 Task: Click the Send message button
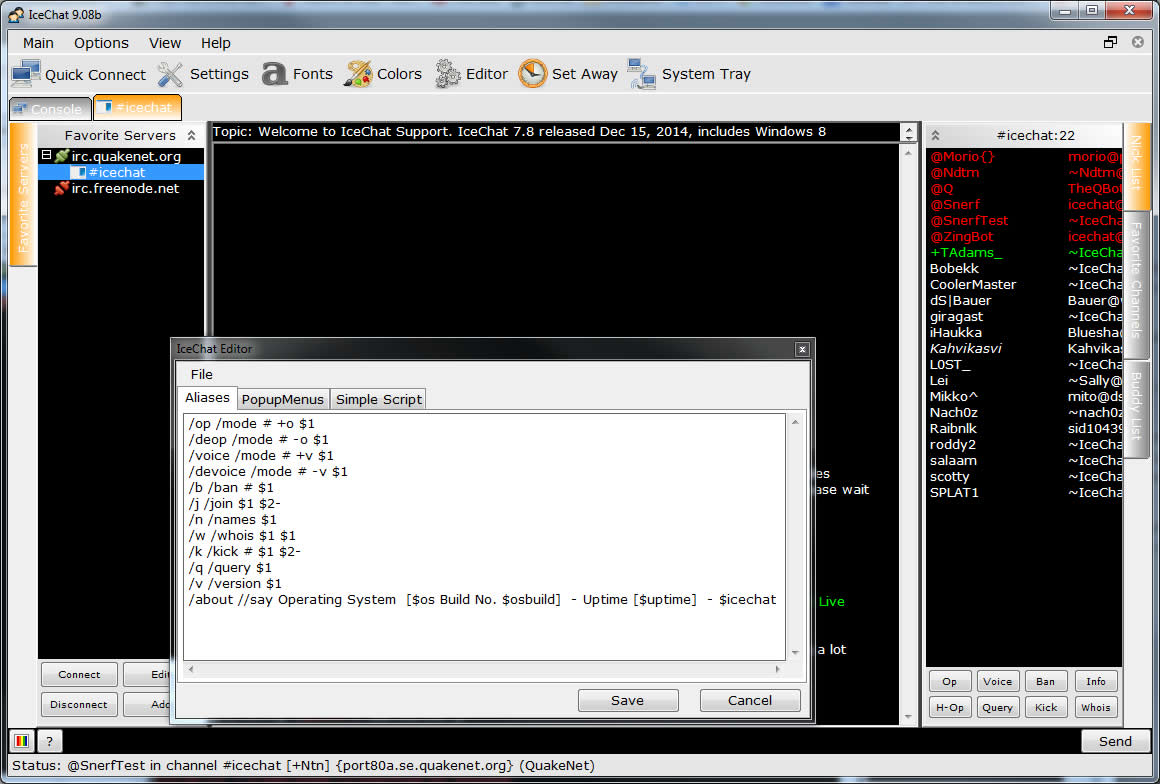tap(1115, 741)
